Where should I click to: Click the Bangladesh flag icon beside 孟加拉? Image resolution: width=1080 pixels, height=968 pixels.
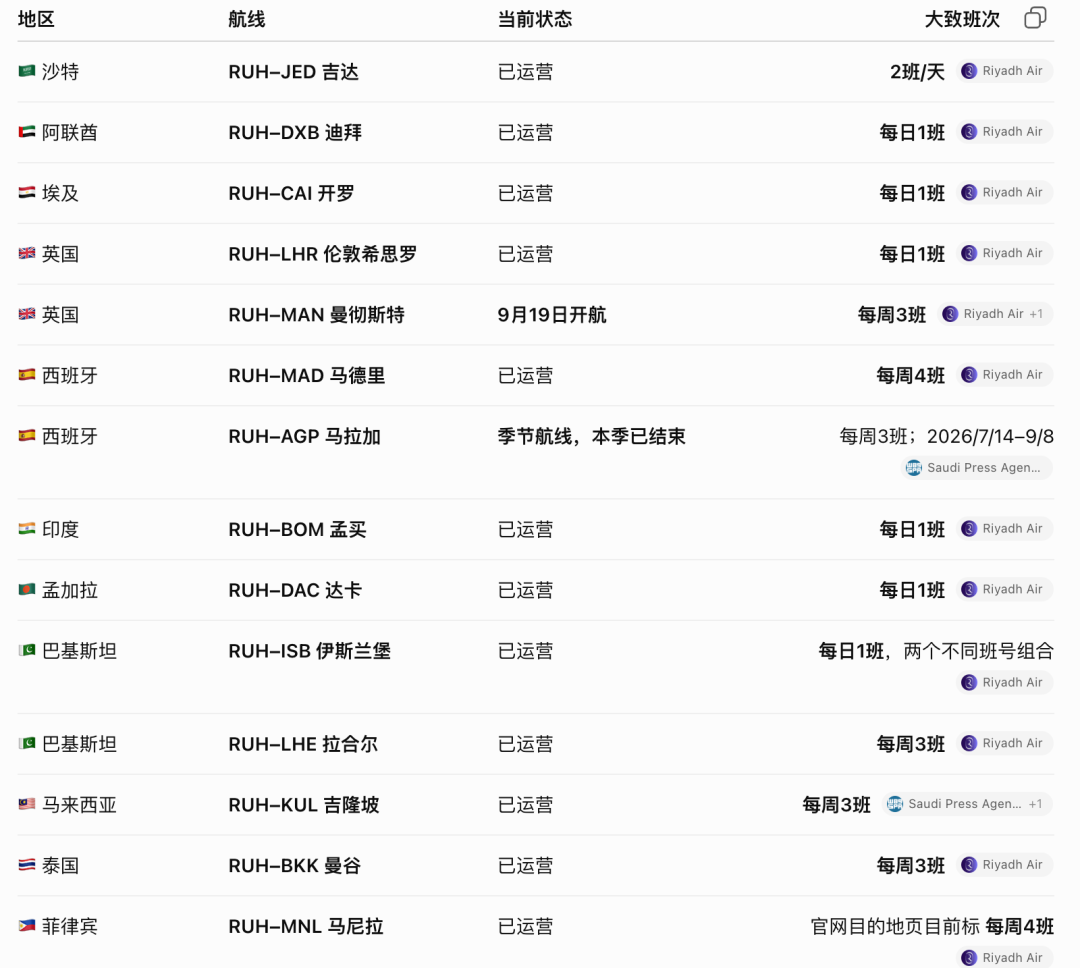pos(27,589)
